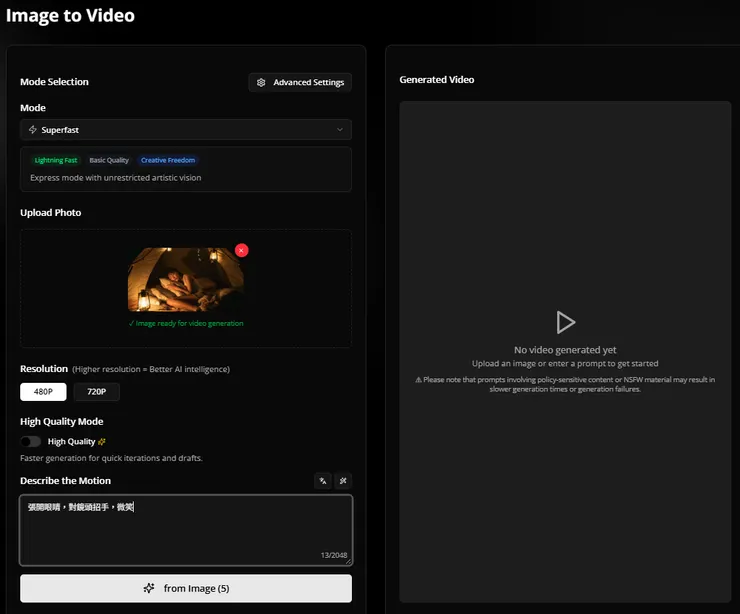740x614 pixels.
Task: Toggle the High Quality switch
Action: click(31, 441)
